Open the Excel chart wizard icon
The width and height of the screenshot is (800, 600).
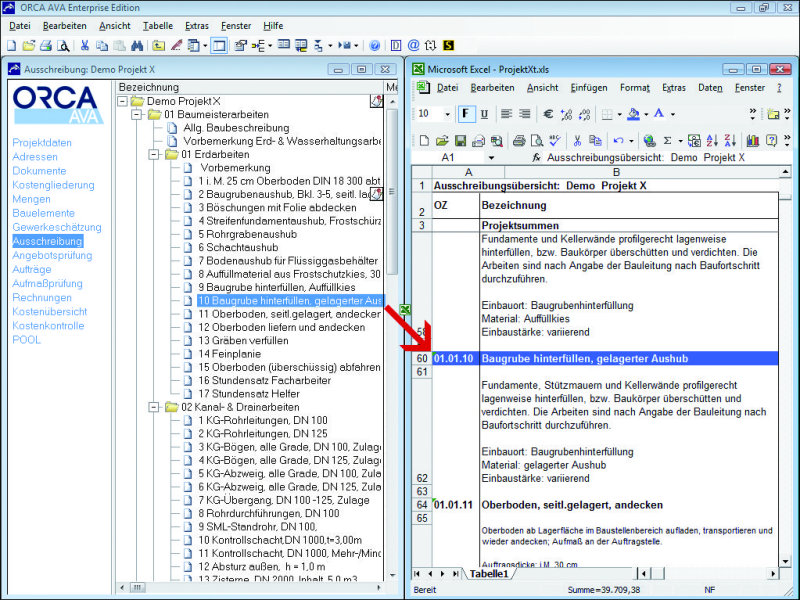point(753,141)
